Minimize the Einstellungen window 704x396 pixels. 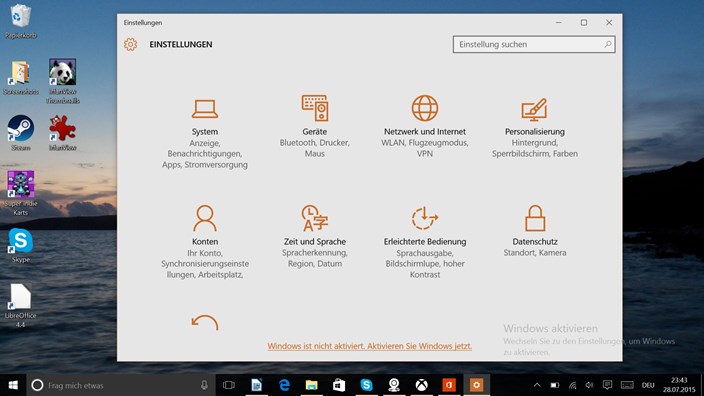click(559, 22)
